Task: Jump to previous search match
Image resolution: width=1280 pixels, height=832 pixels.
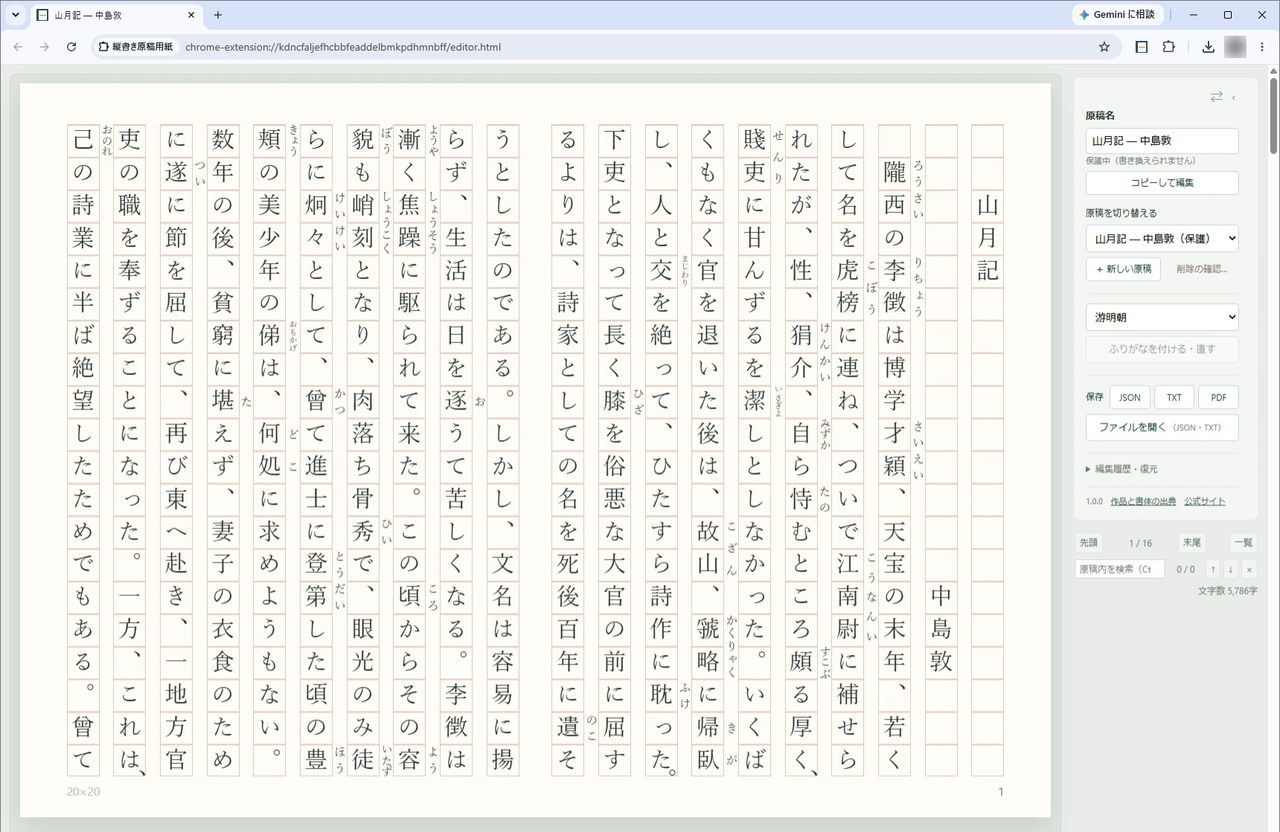Action: [1213, 569]
